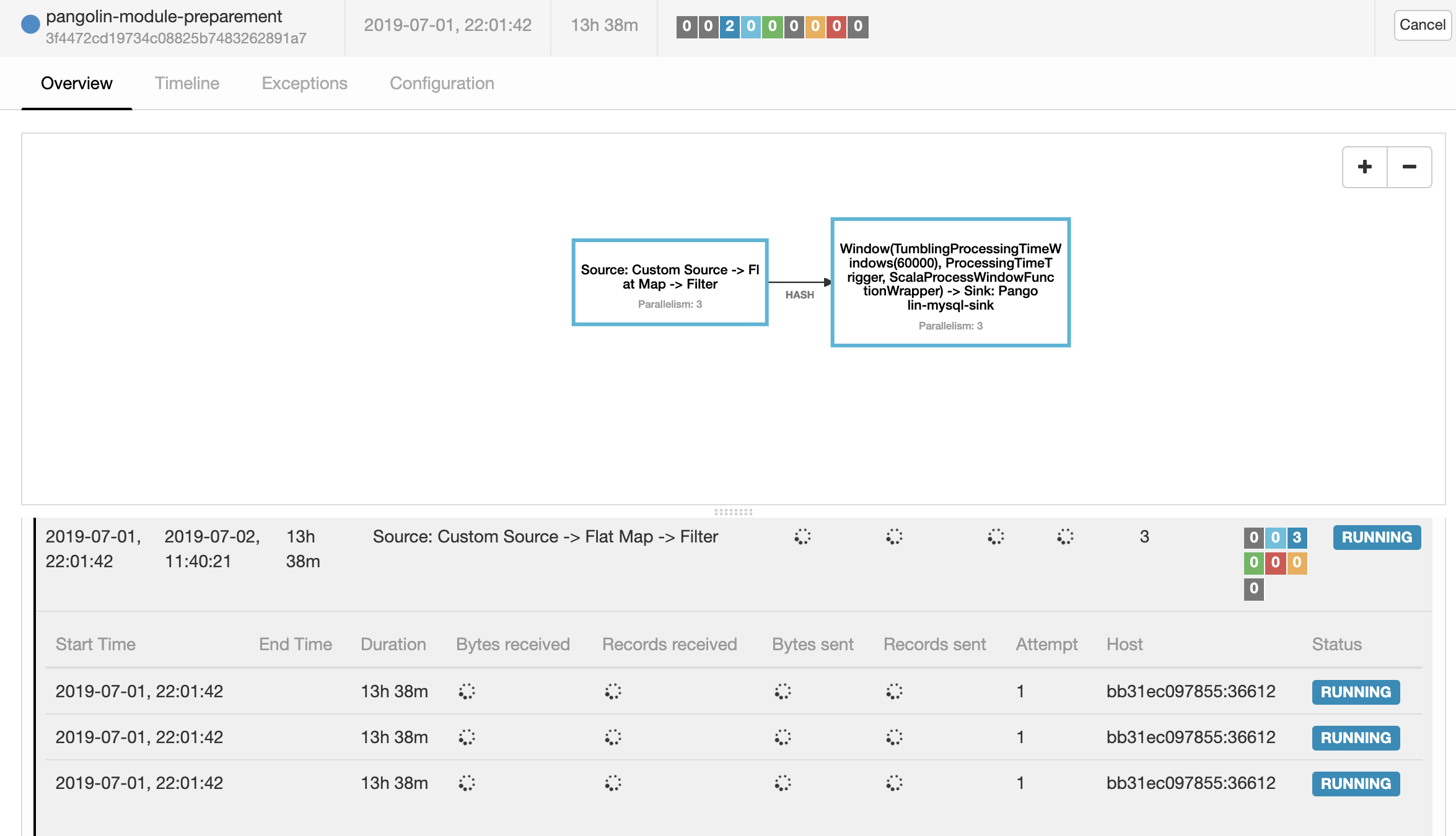Image resolution: width=1456 pixels, height=836 pixels.
Task: Click the blue badge showing 3 in vertex row
Action: tap(1297, 538)
